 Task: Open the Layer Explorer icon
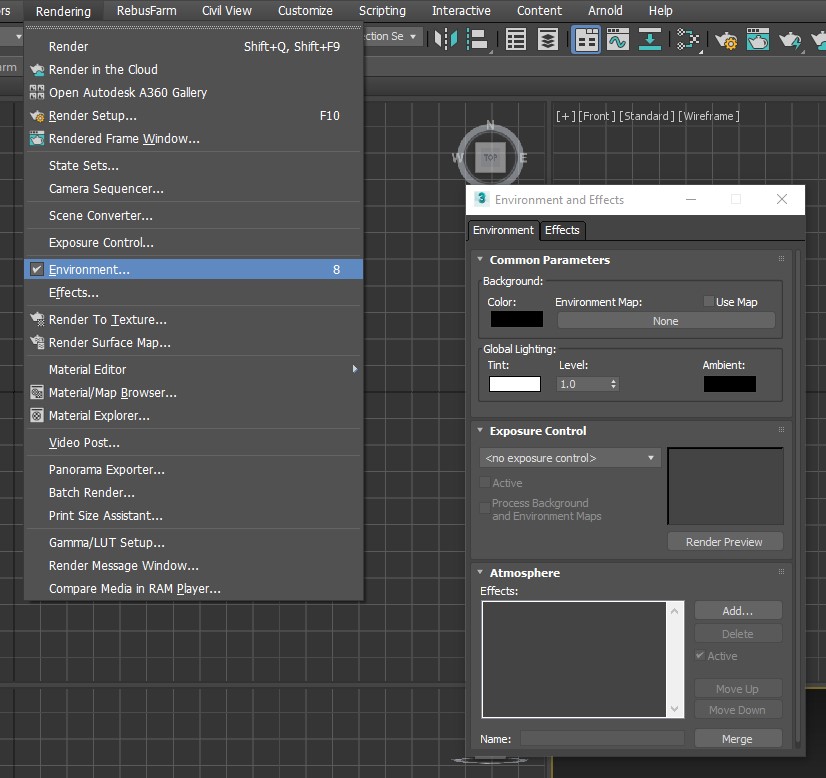coord(548,39)
